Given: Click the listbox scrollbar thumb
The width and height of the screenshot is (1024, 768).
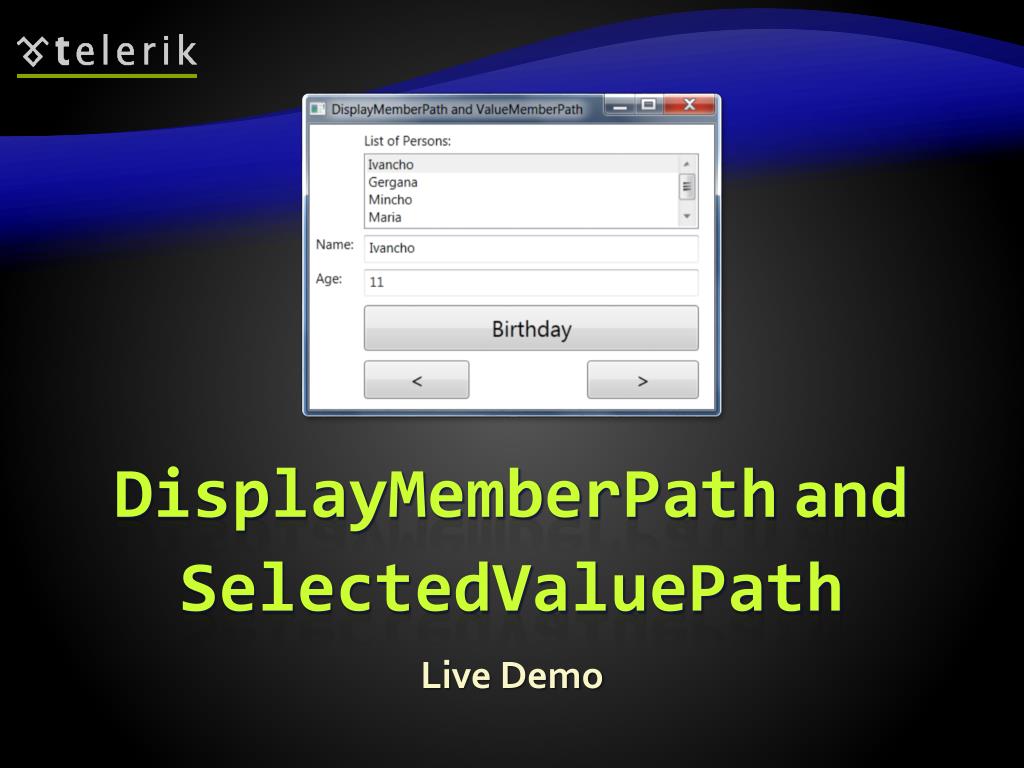Looking at the screenshot, I should coord(686,187).
